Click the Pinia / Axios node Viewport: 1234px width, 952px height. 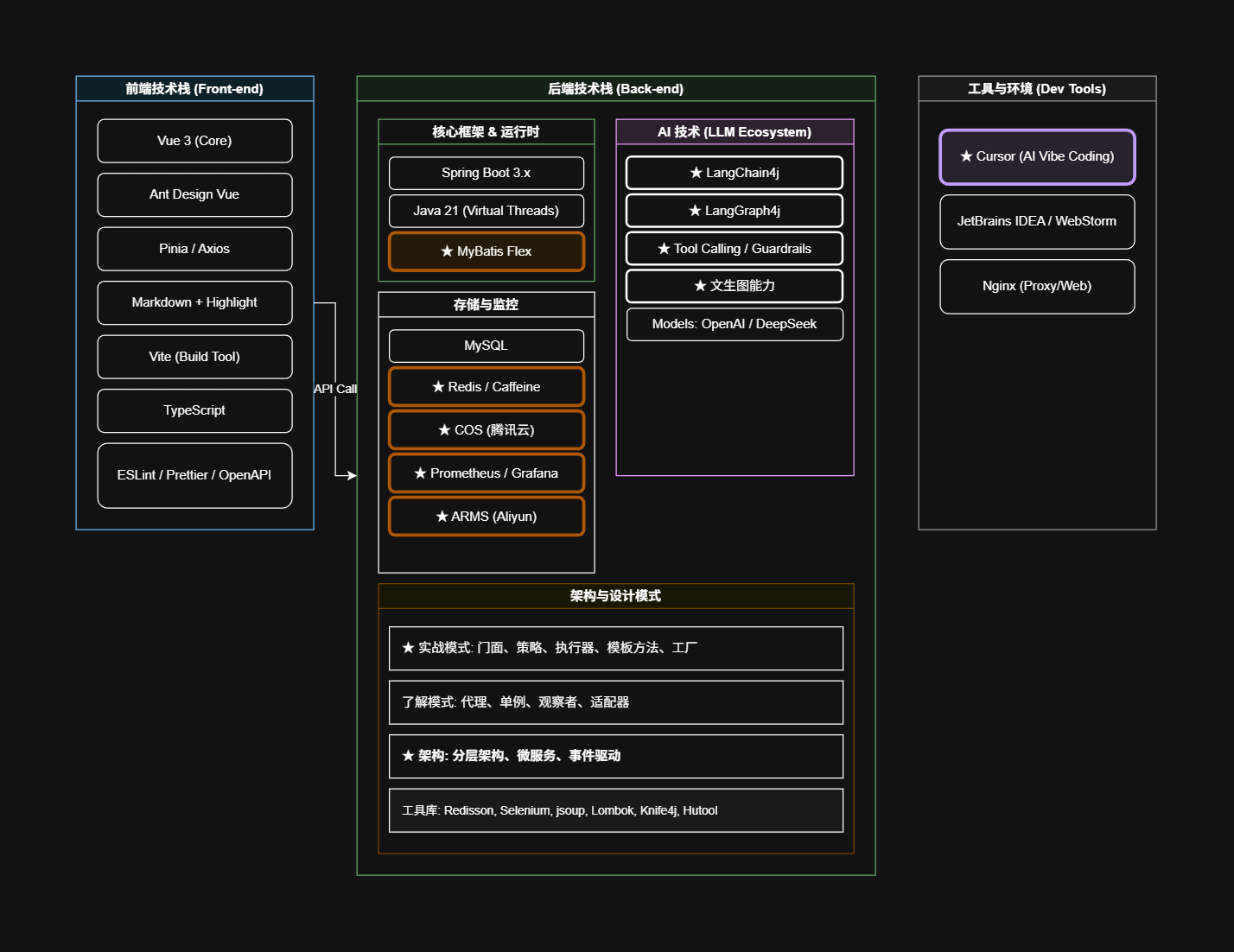(194, 249)
